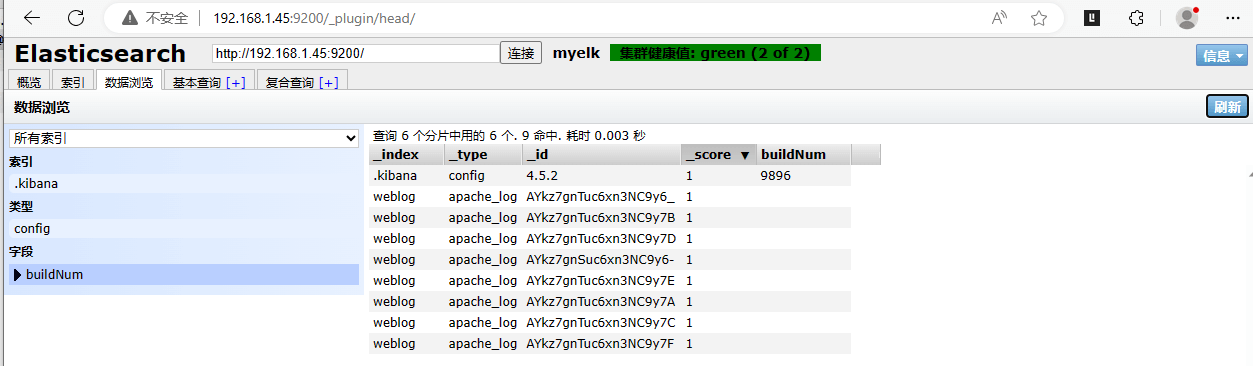Sort by the buildNum column header
The width and height of the screenshot is (1253, 366).
click(x=803, y=154)
